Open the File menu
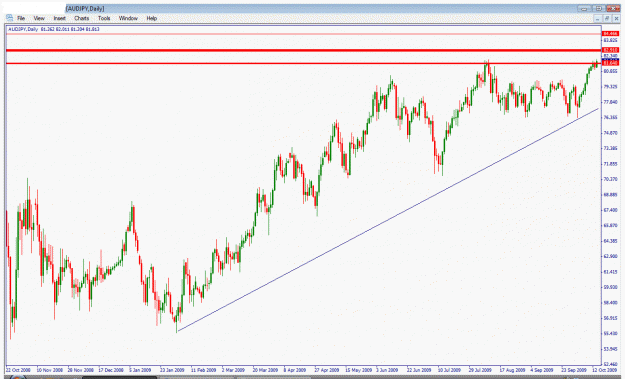This screenshot has width=625, height=379. click(x=21, y=18)
